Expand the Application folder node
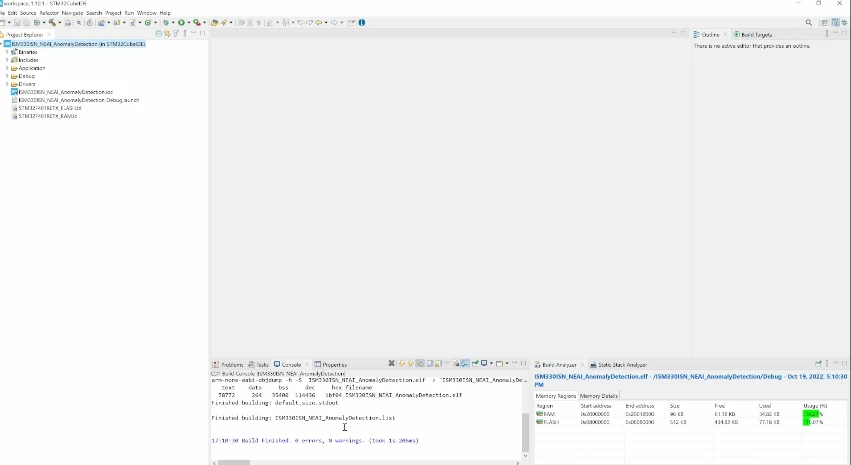 pos(7,68)
